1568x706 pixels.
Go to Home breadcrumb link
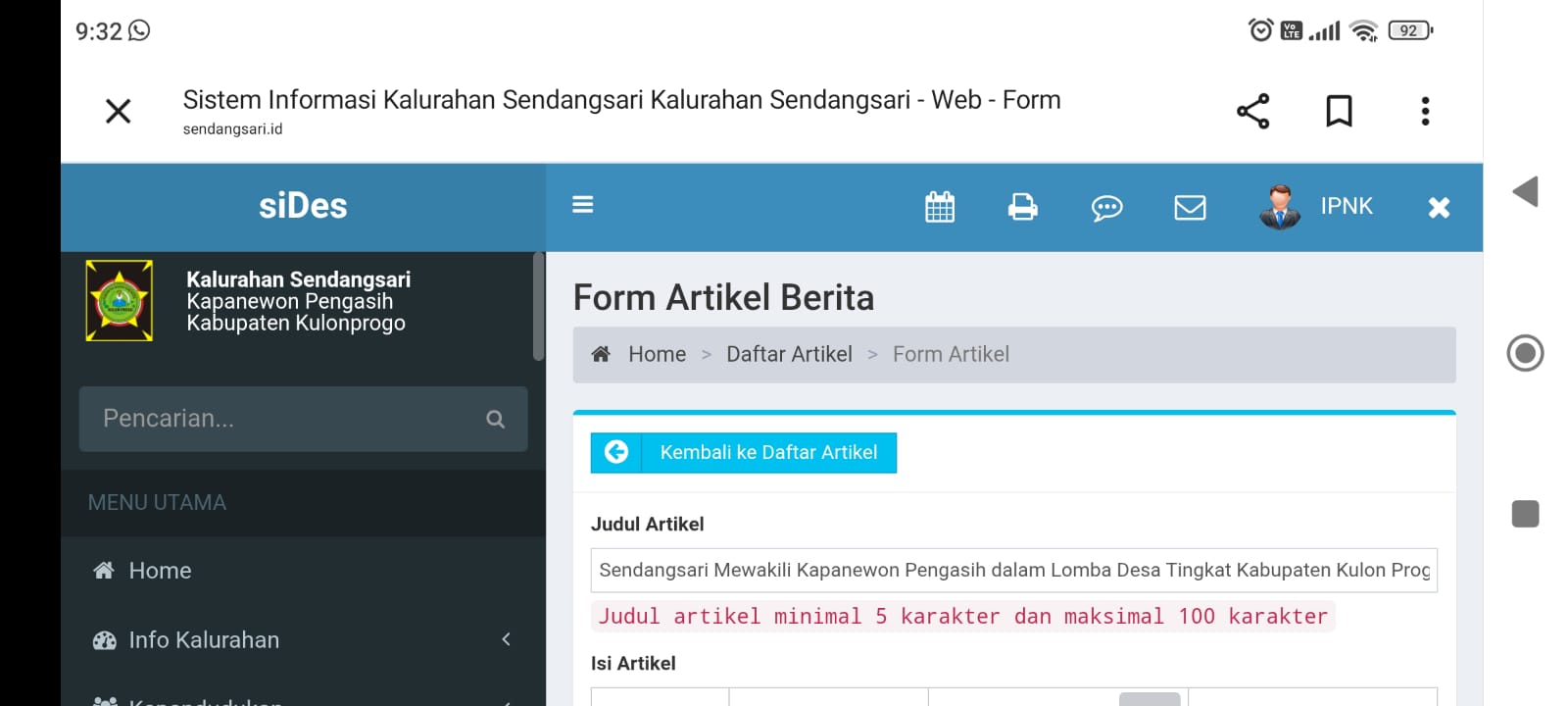pyautogui.click(x=657, y=354)
